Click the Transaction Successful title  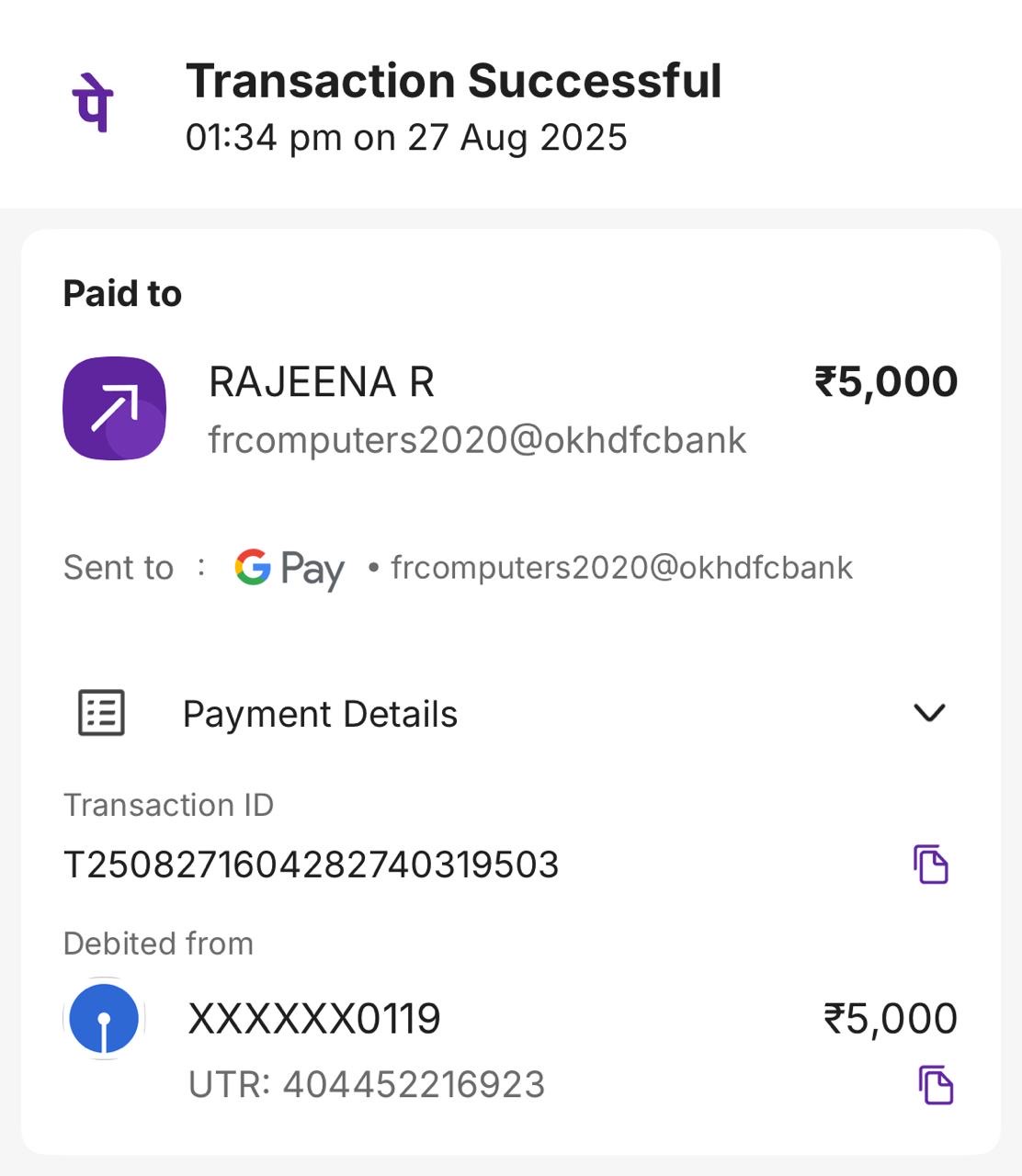pos(453,81)
